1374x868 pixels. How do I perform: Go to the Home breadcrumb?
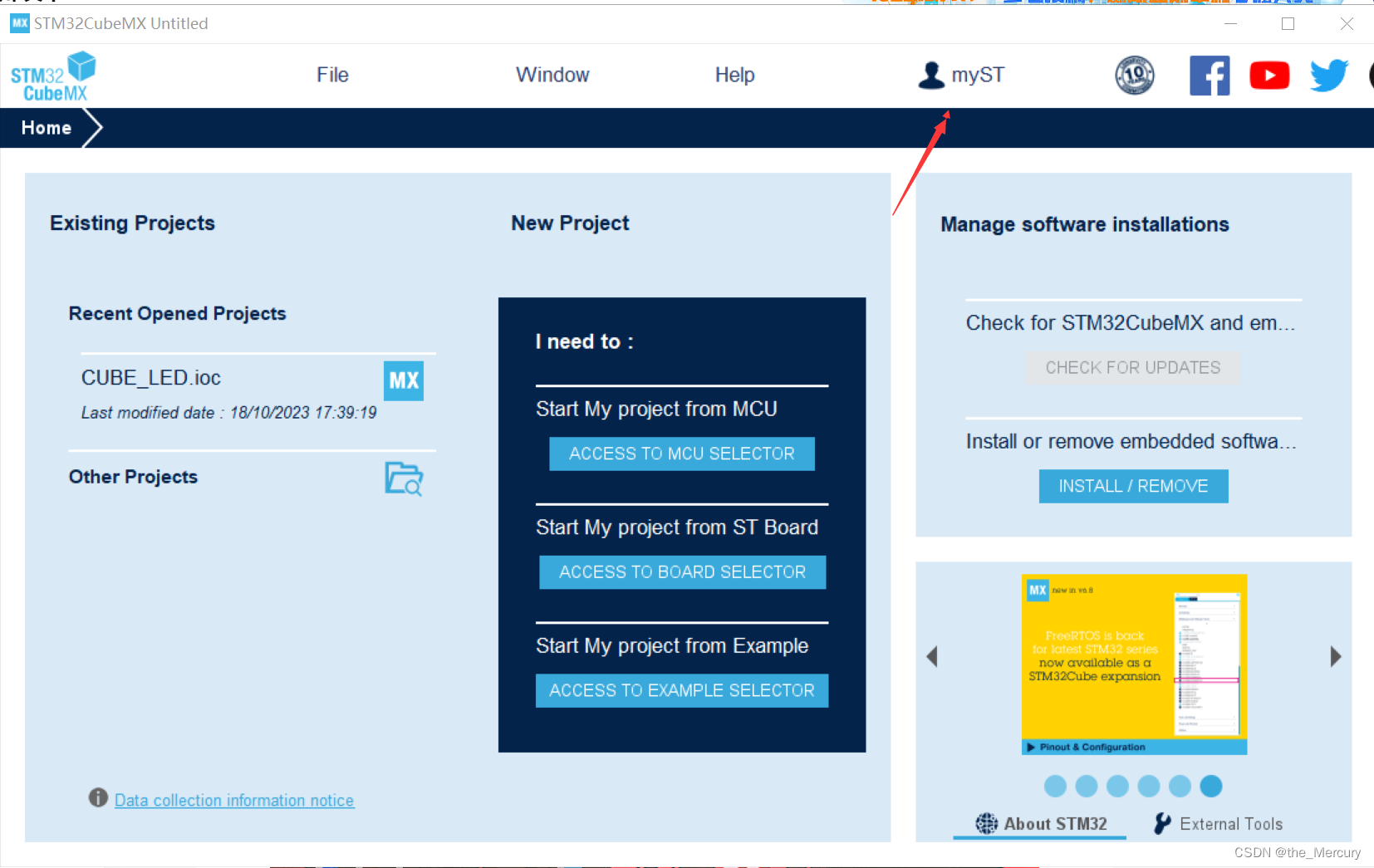click(47, 128)
